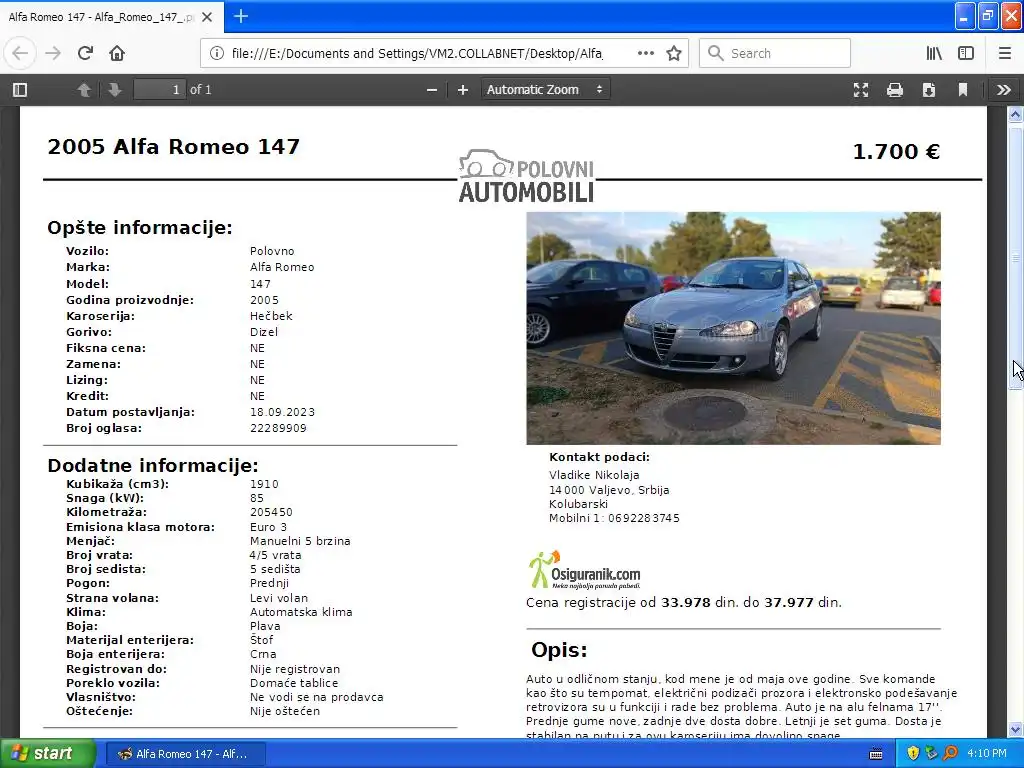Open the browser home page

[117, 53]
